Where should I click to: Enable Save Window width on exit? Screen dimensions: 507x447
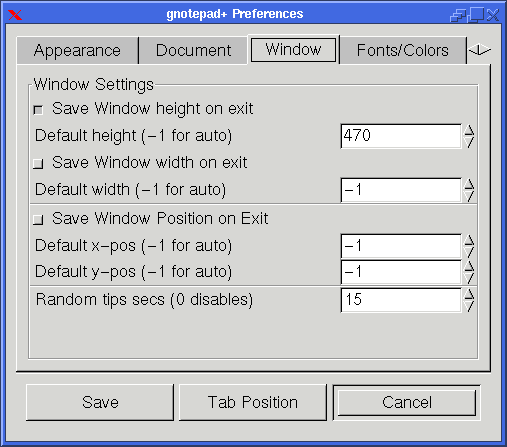click(38, 164)
